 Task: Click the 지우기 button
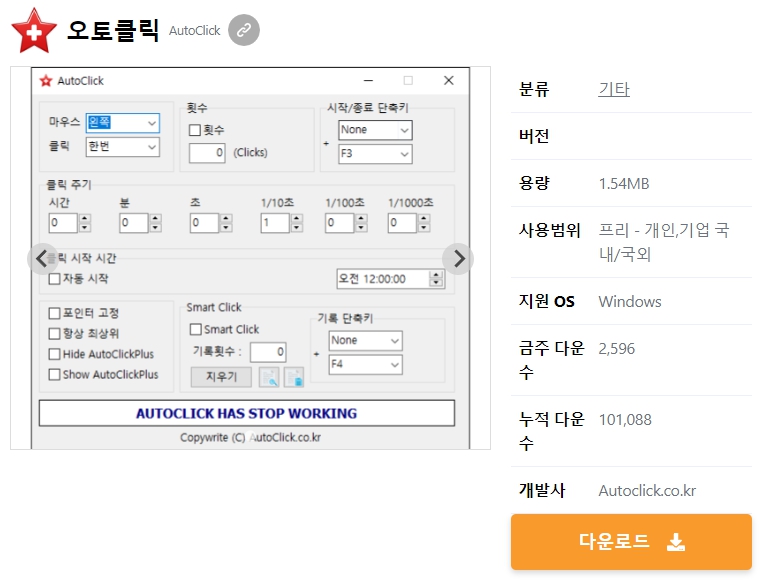[221, 377]
